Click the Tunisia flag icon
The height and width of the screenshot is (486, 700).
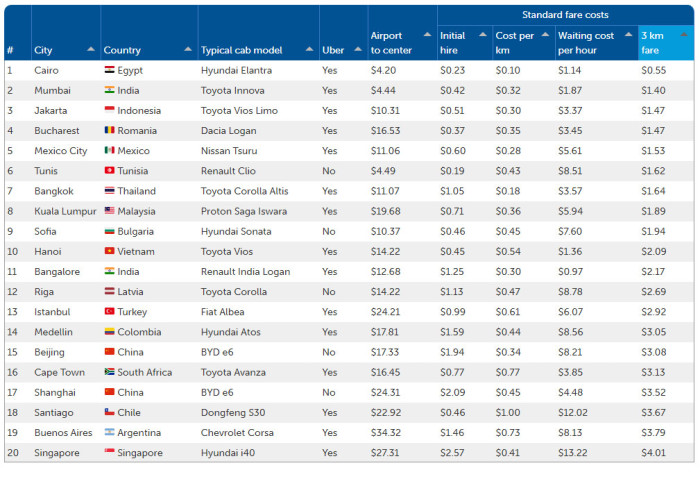point(109,170)
